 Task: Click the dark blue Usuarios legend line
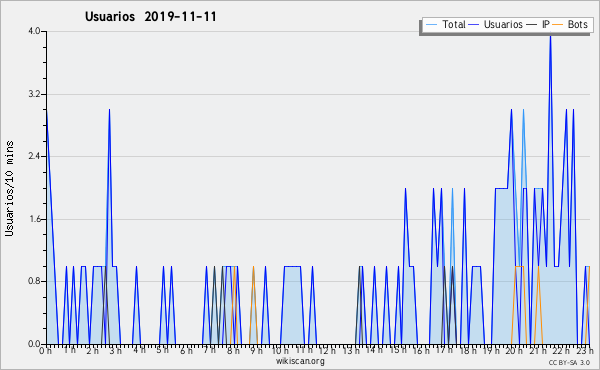pos(474,25)
